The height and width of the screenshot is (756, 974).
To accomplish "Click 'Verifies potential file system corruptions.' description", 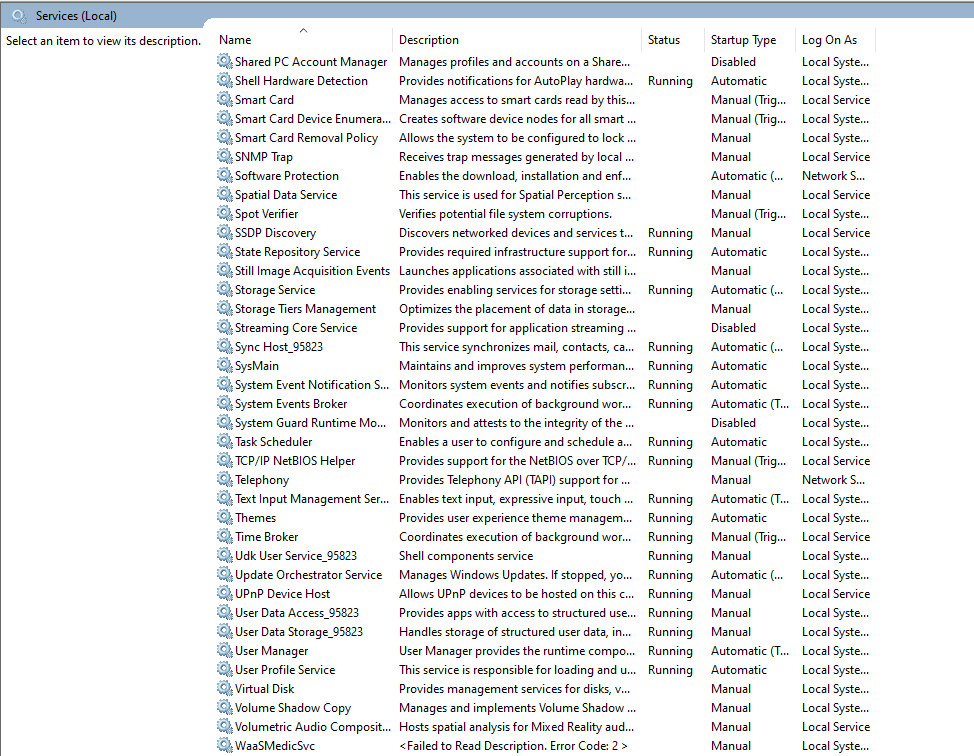I will (x=505, y=214).
